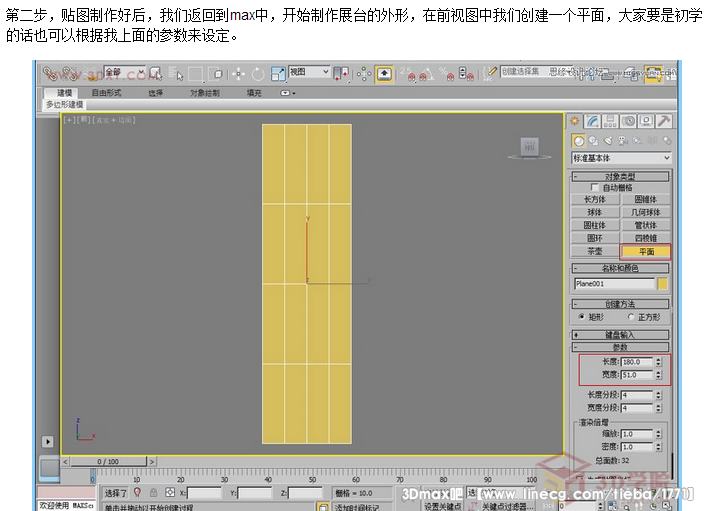
Task: Toggle the Window/Crossing selection icon
Action: [x=216, y=74]
